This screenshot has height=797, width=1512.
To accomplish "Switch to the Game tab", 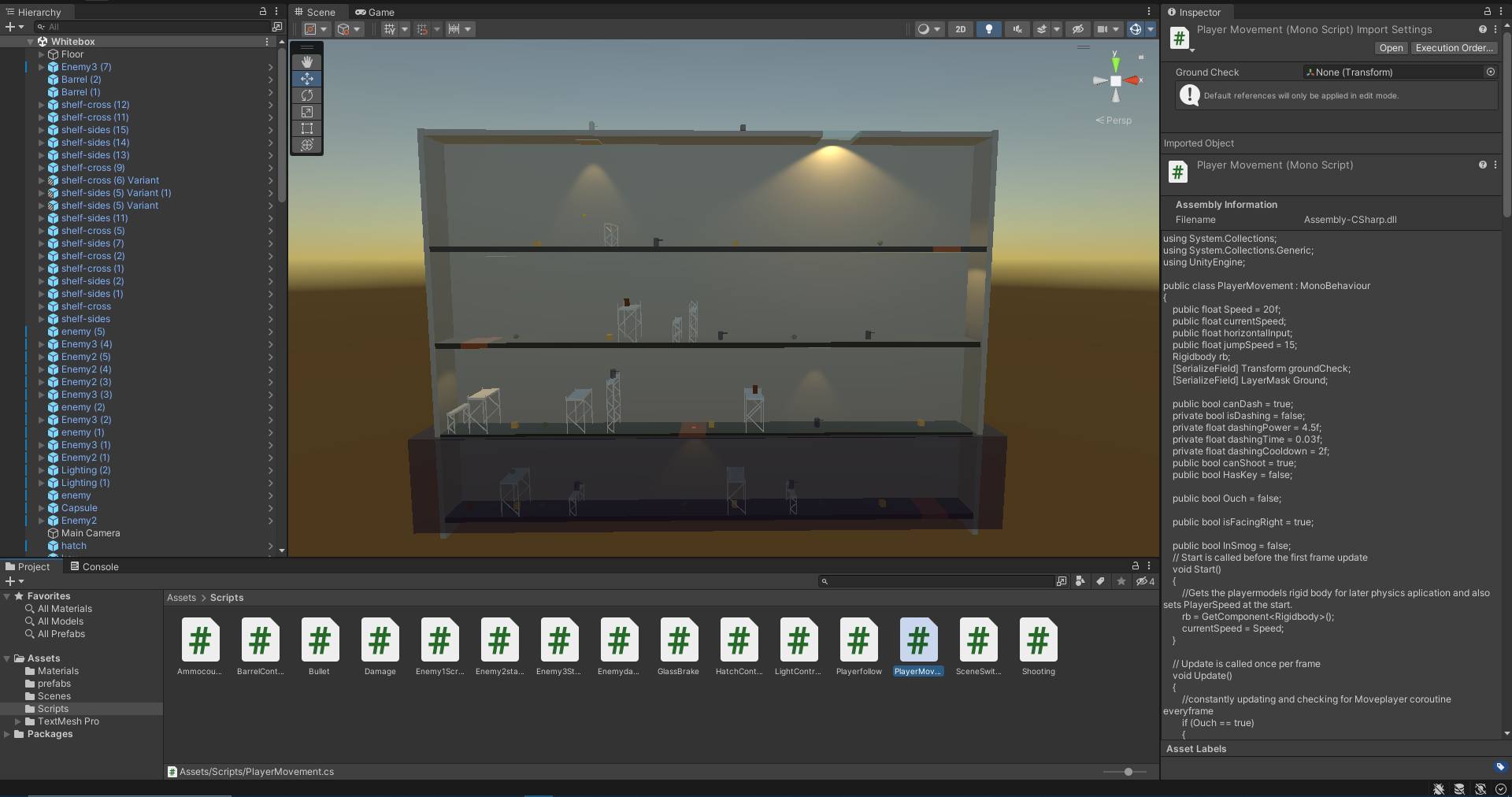I will click(x=375, y=12).
